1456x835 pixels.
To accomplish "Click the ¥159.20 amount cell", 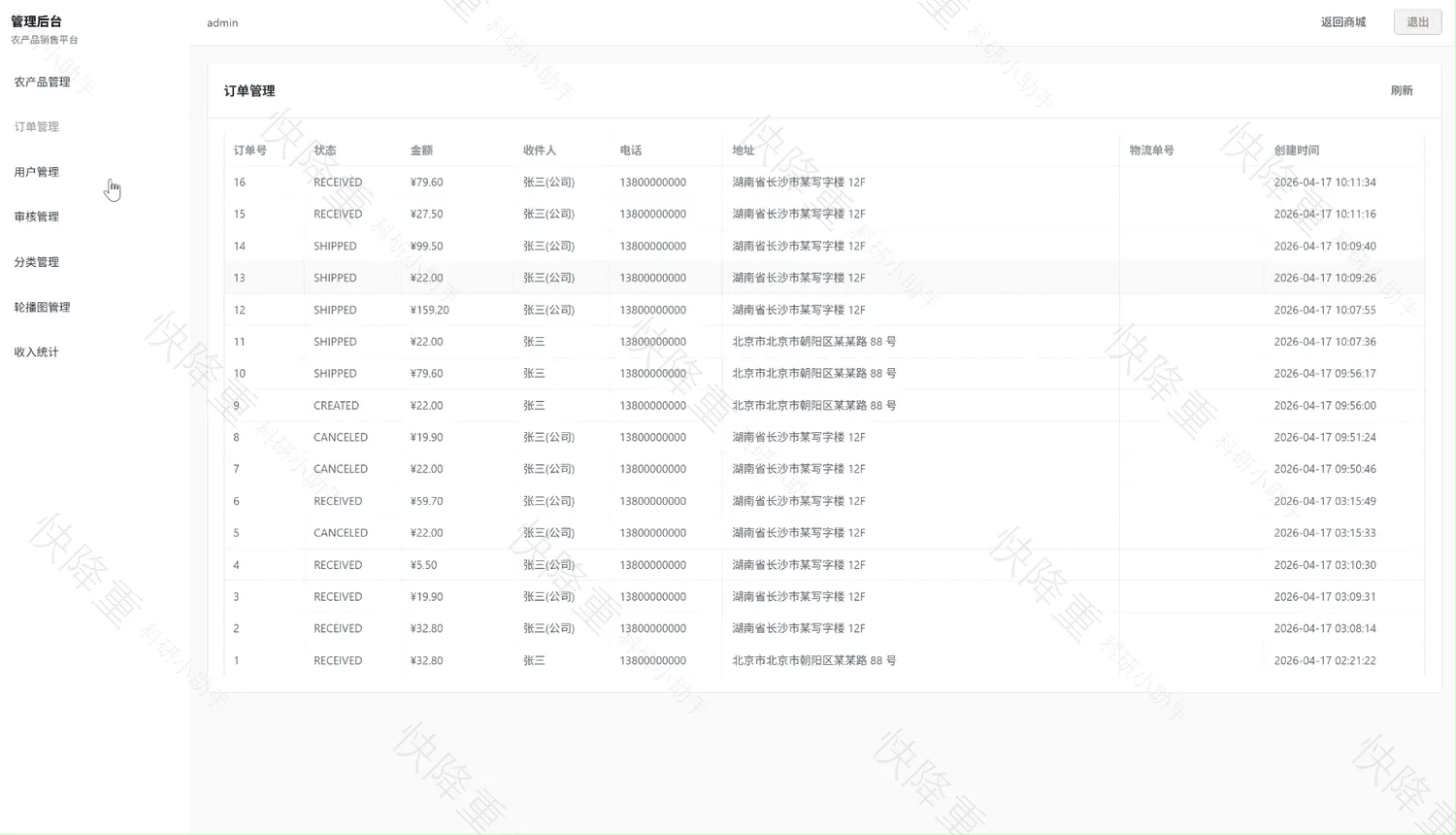I will [429, 310].
